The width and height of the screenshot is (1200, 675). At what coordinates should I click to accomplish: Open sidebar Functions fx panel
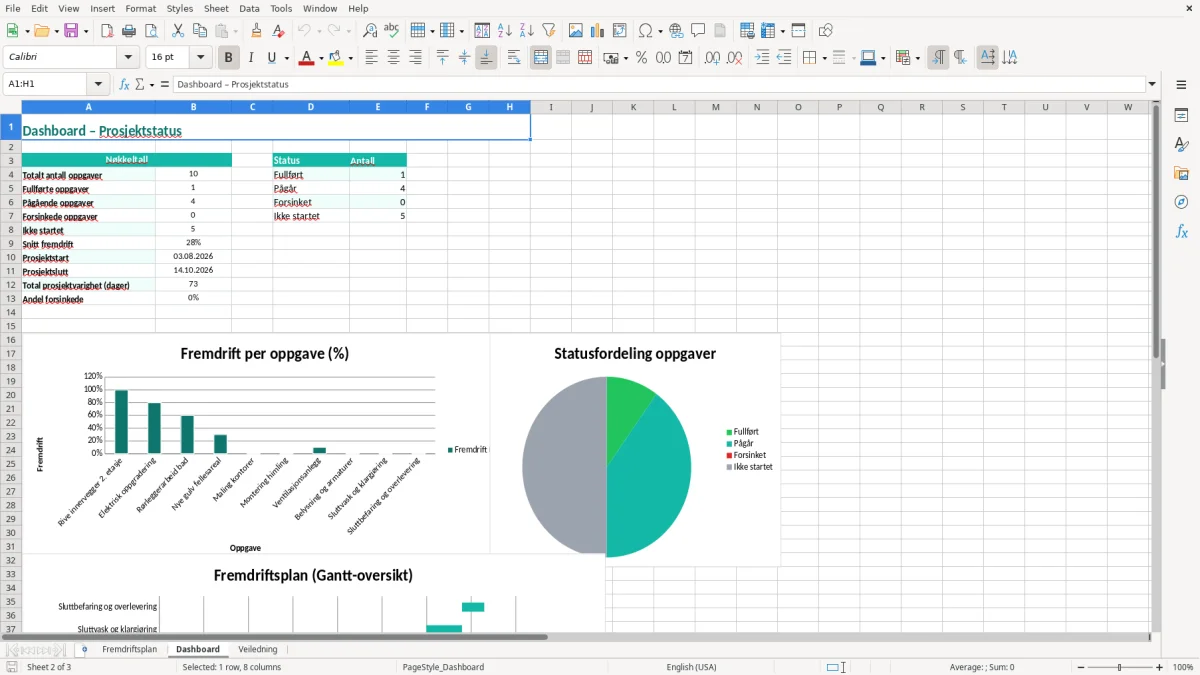[x=1181, y=232]
